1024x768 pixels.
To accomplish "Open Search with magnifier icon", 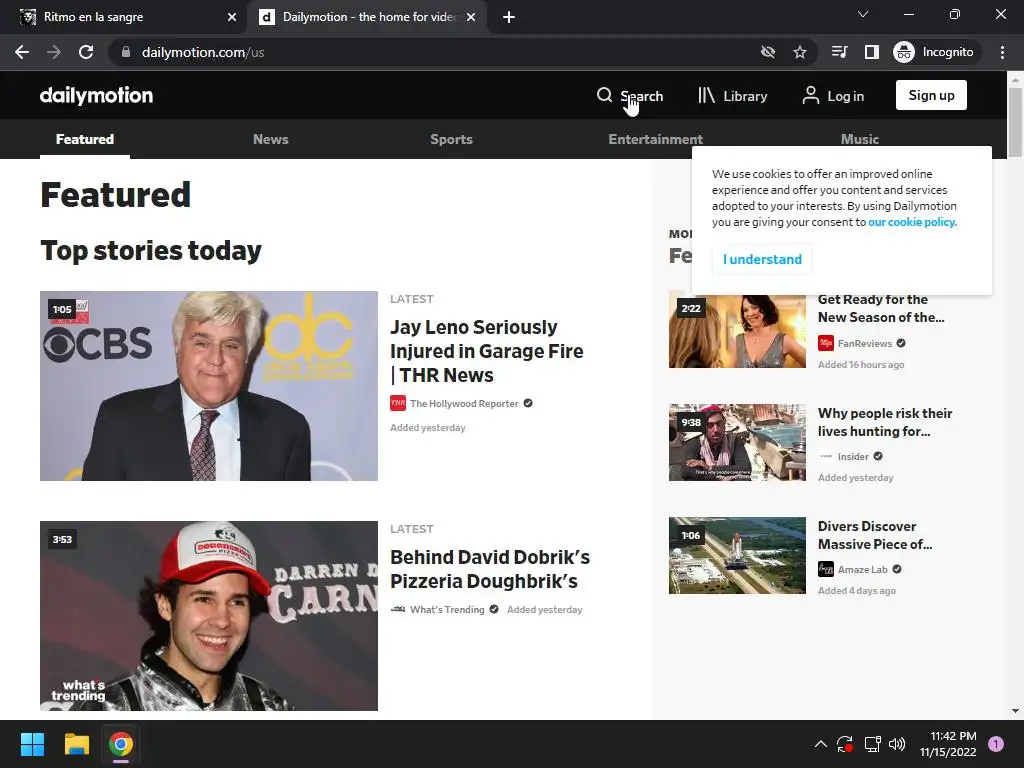I will (x=630, y=95).
